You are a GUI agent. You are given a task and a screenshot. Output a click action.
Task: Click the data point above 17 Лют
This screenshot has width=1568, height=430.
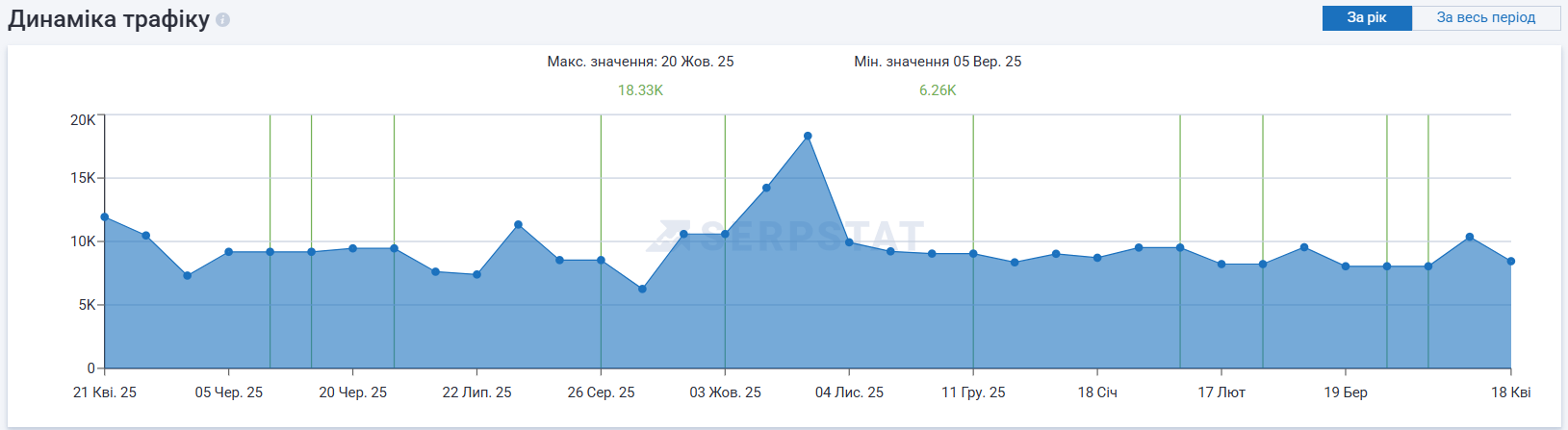[x=1221, y=264]
